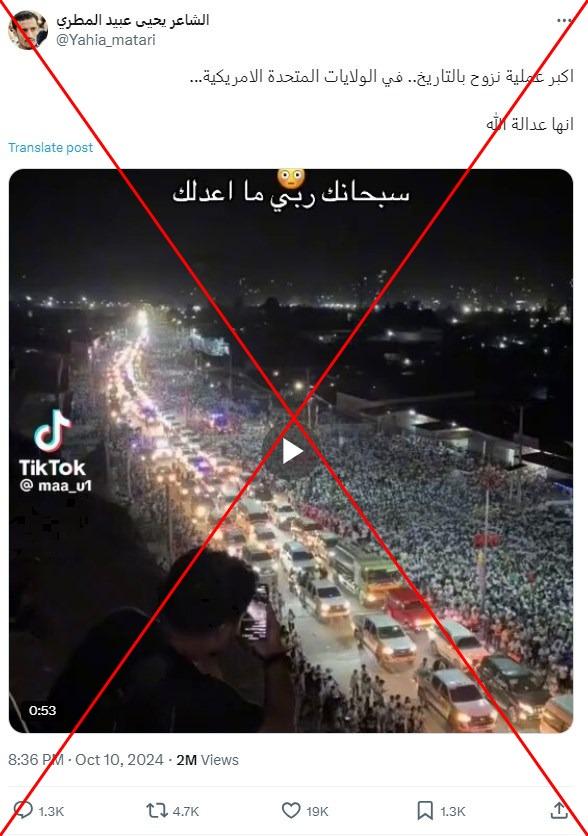Screen dimensions: 588x836
Task: Click the reply speech bubble icon
Action: (x=23, y=810)
